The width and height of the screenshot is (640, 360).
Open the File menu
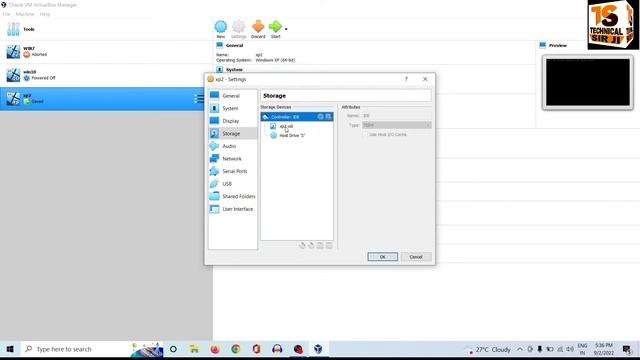click(x=7, y=14)
